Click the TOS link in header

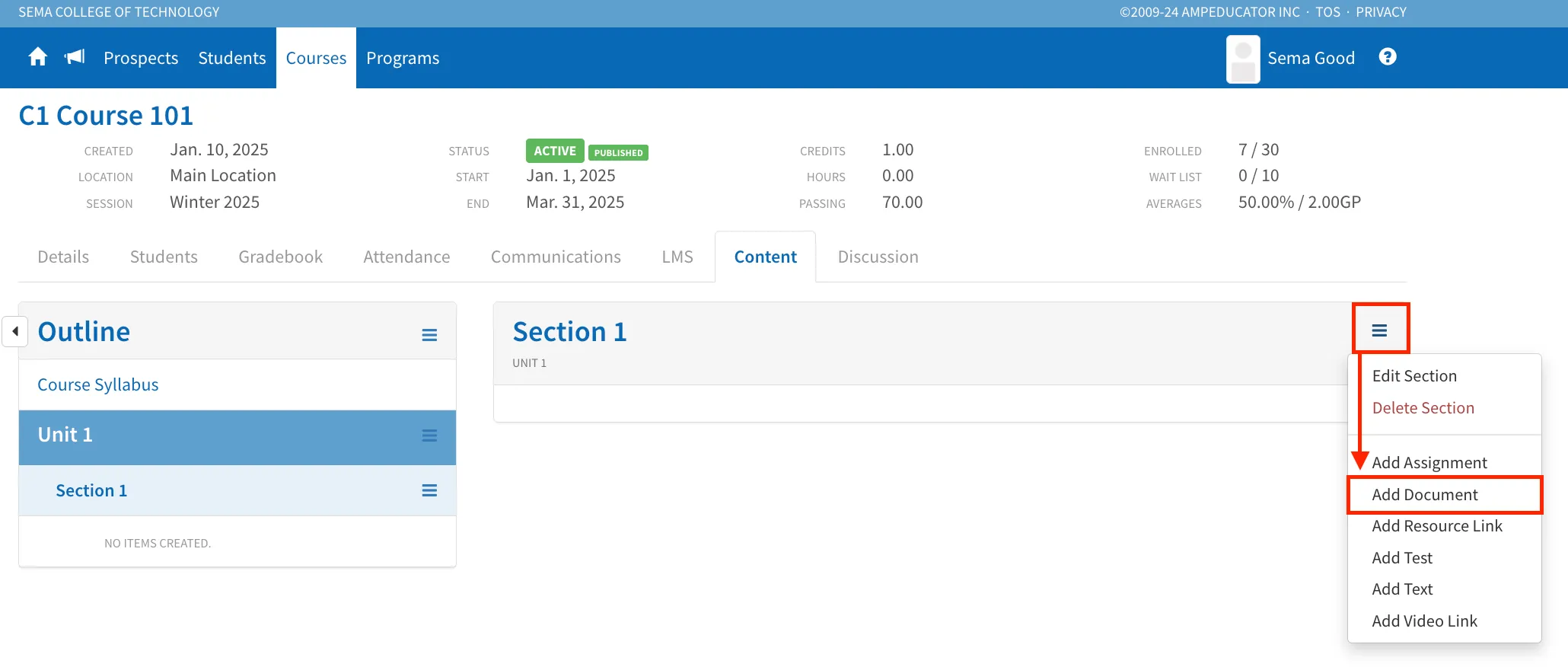click(x=1328, y=12)
